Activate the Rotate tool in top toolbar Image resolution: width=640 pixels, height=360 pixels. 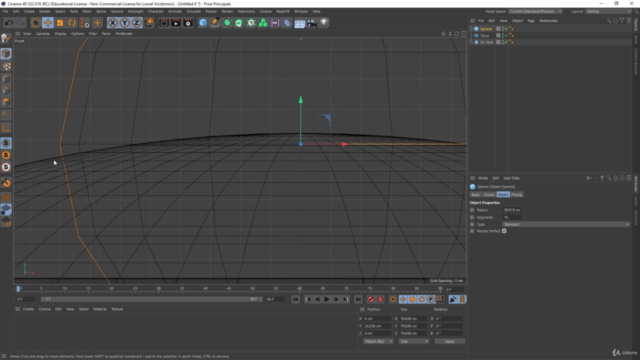coord(72,23)
